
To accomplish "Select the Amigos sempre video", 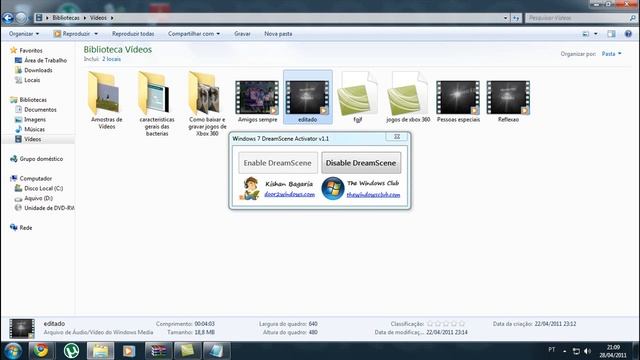I will coord(257,98).
